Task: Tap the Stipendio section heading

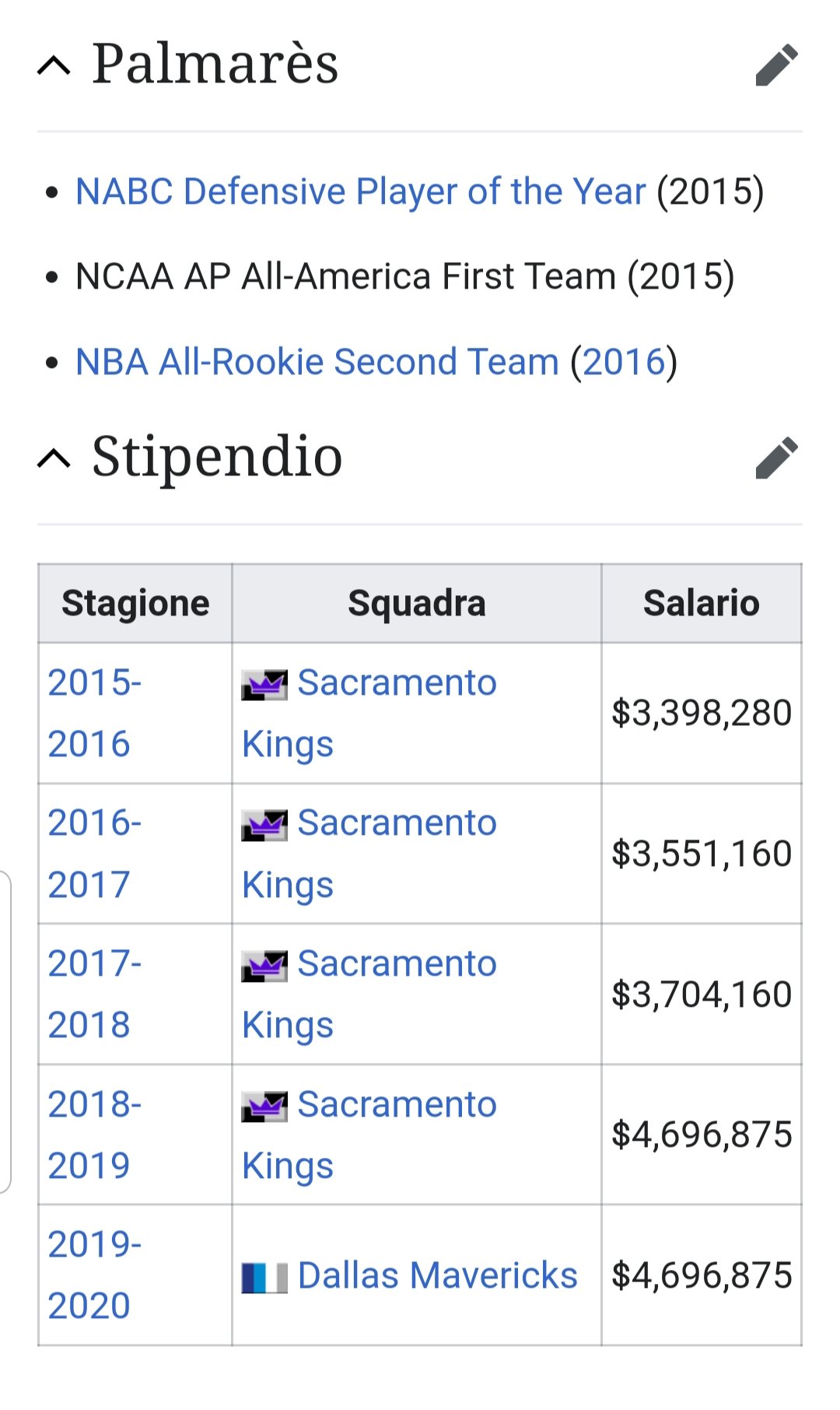Action: click(217, 457)
